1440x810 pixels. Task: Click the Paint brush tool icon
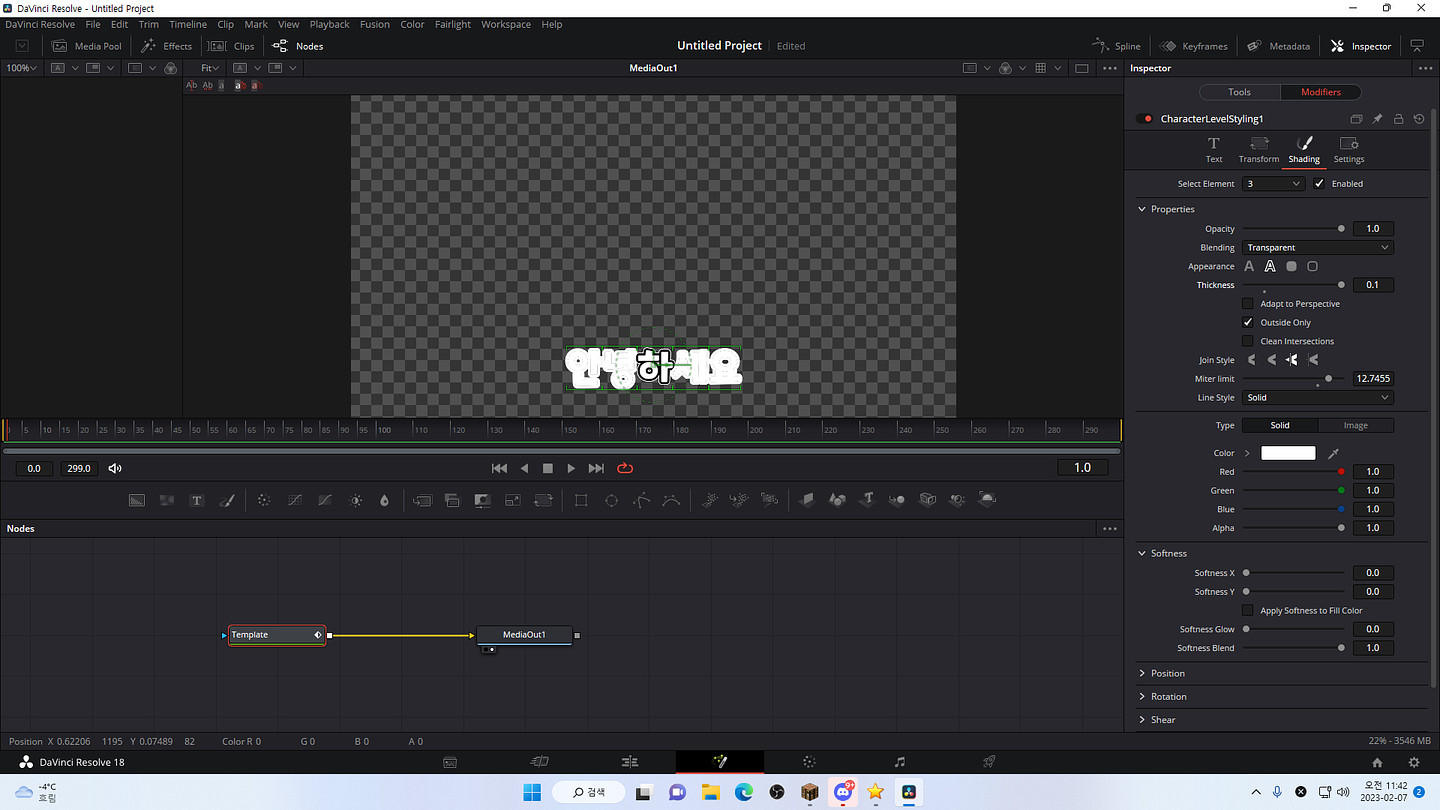pyautogui.click(x=227, y=500)
